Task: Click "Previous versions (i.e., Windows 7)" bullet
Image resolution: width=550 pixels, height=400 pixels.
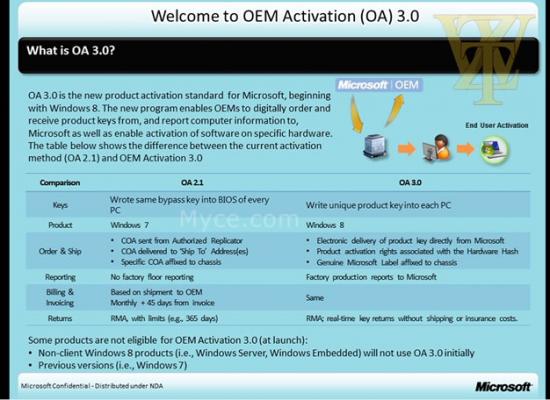Action: point(112,365)
